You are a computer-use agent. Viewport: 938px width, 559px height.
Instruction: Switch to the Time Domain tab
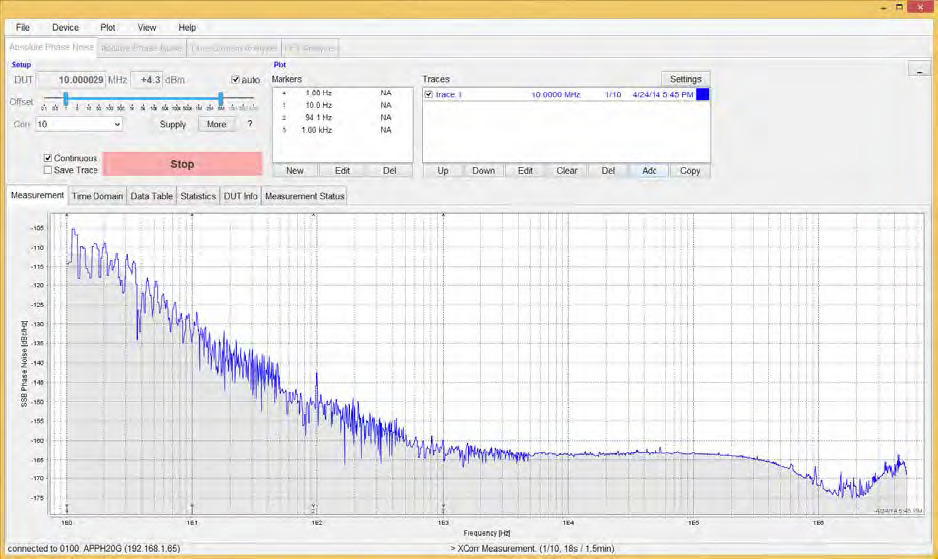pyautogui.click(x=97, y=196)
